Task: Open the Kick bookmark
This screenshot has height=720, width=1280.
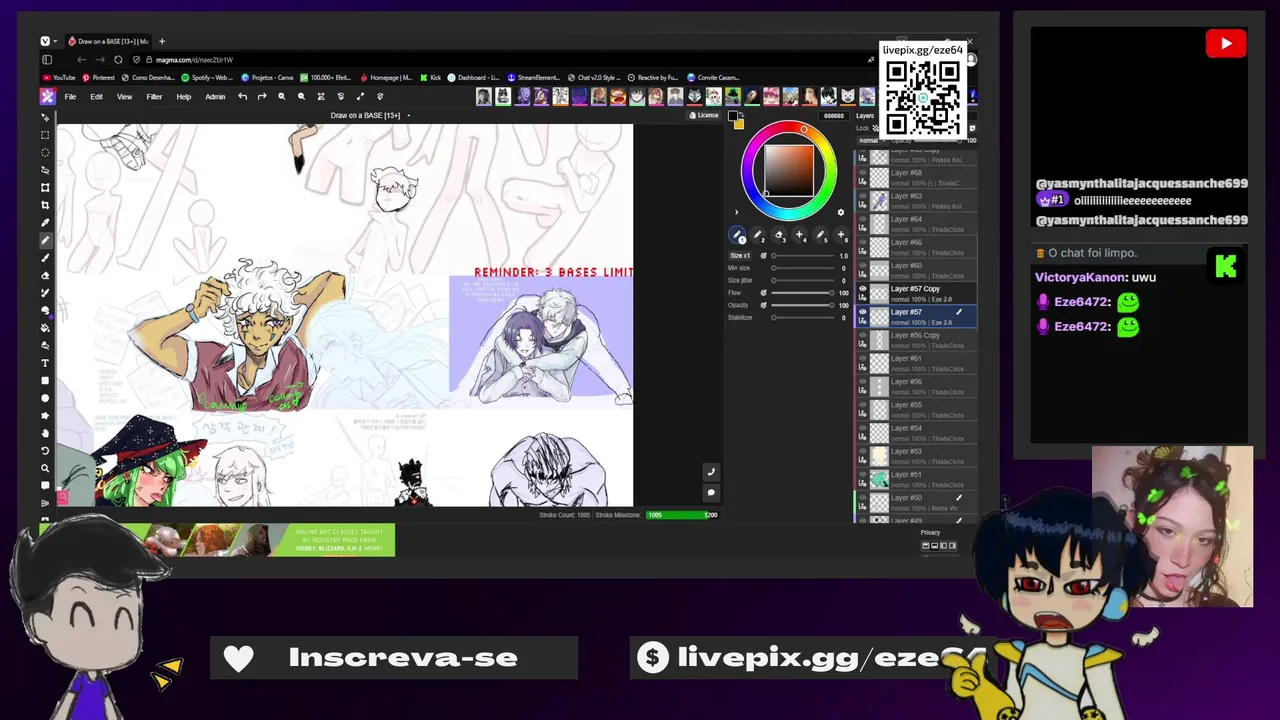Action: click(x=431, y=77)
